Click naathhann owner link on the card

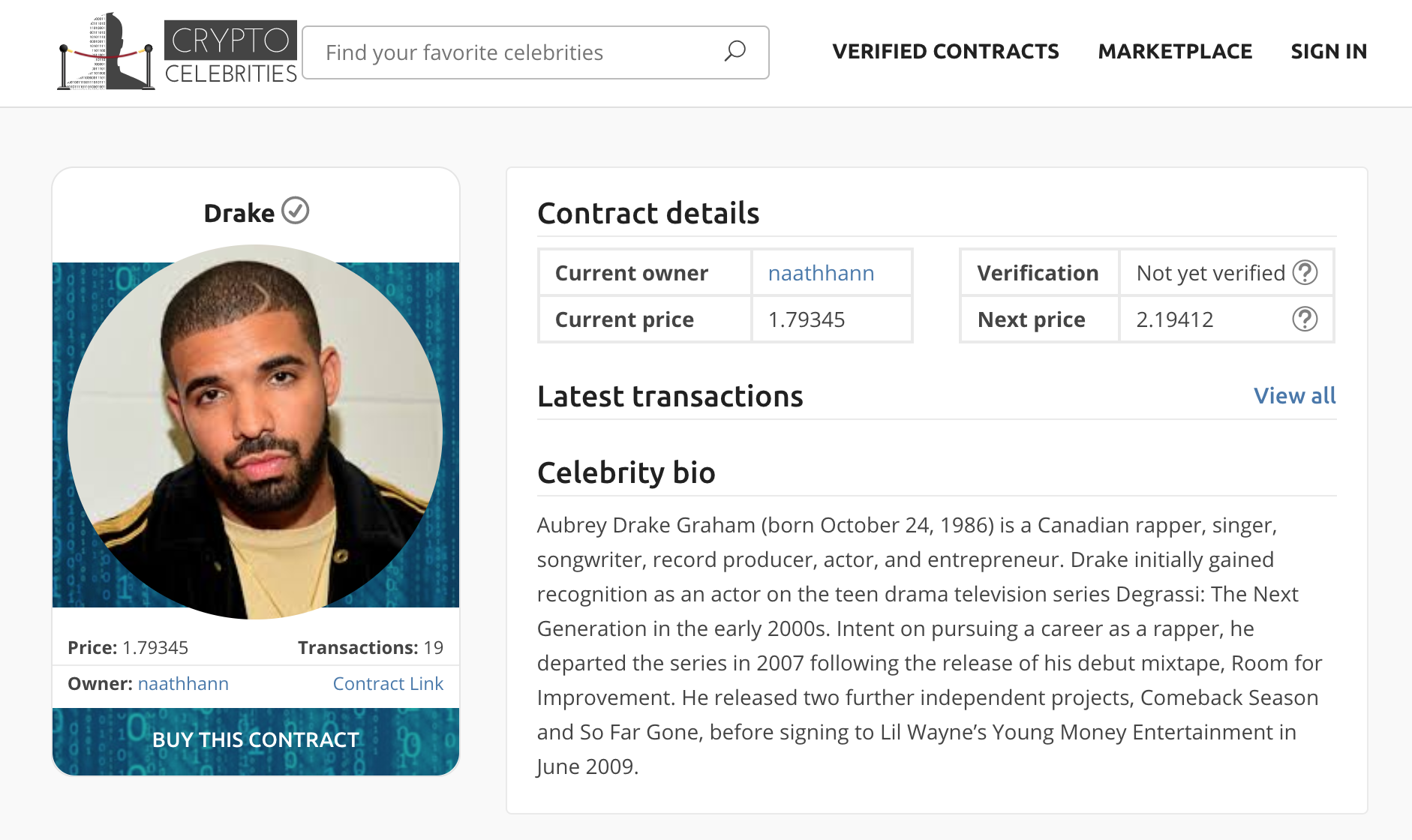click(183, 683)
